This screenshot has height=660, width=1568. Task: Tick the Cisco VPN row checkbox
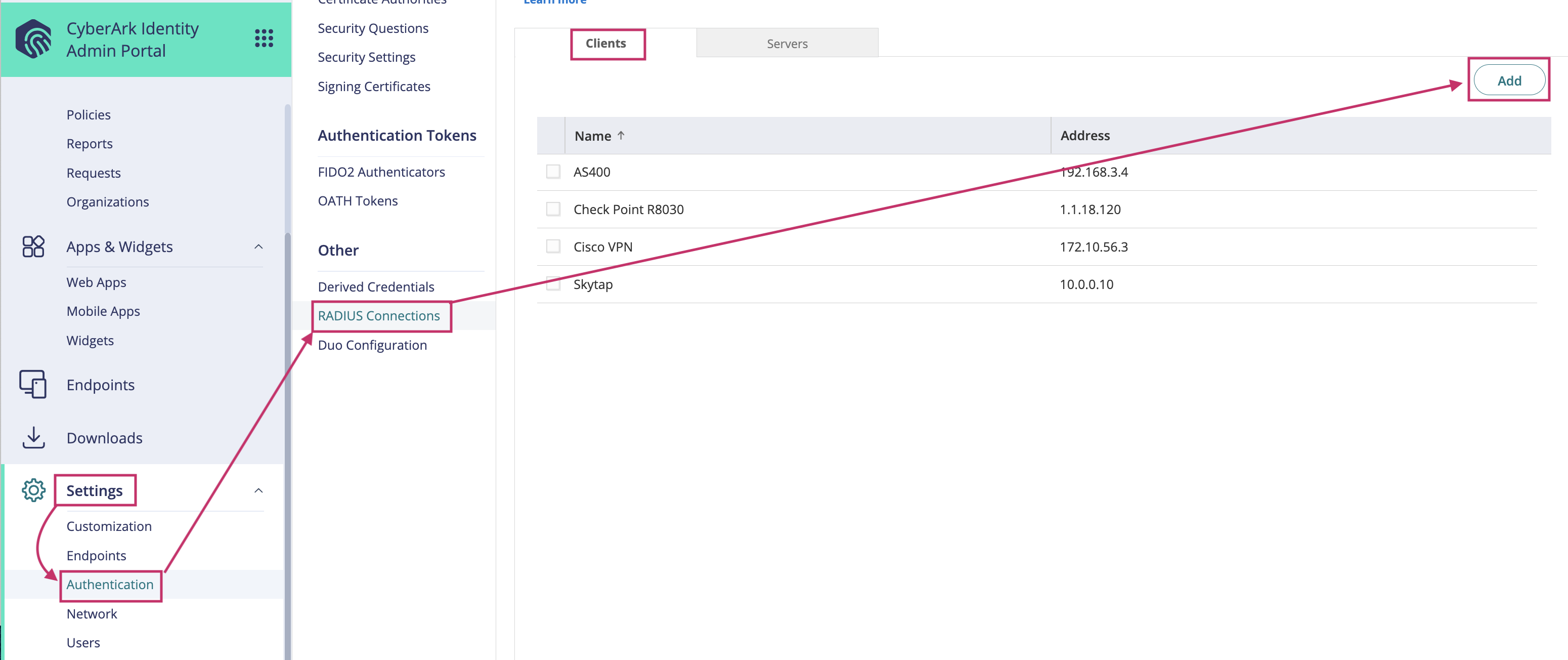click(553, 246)
